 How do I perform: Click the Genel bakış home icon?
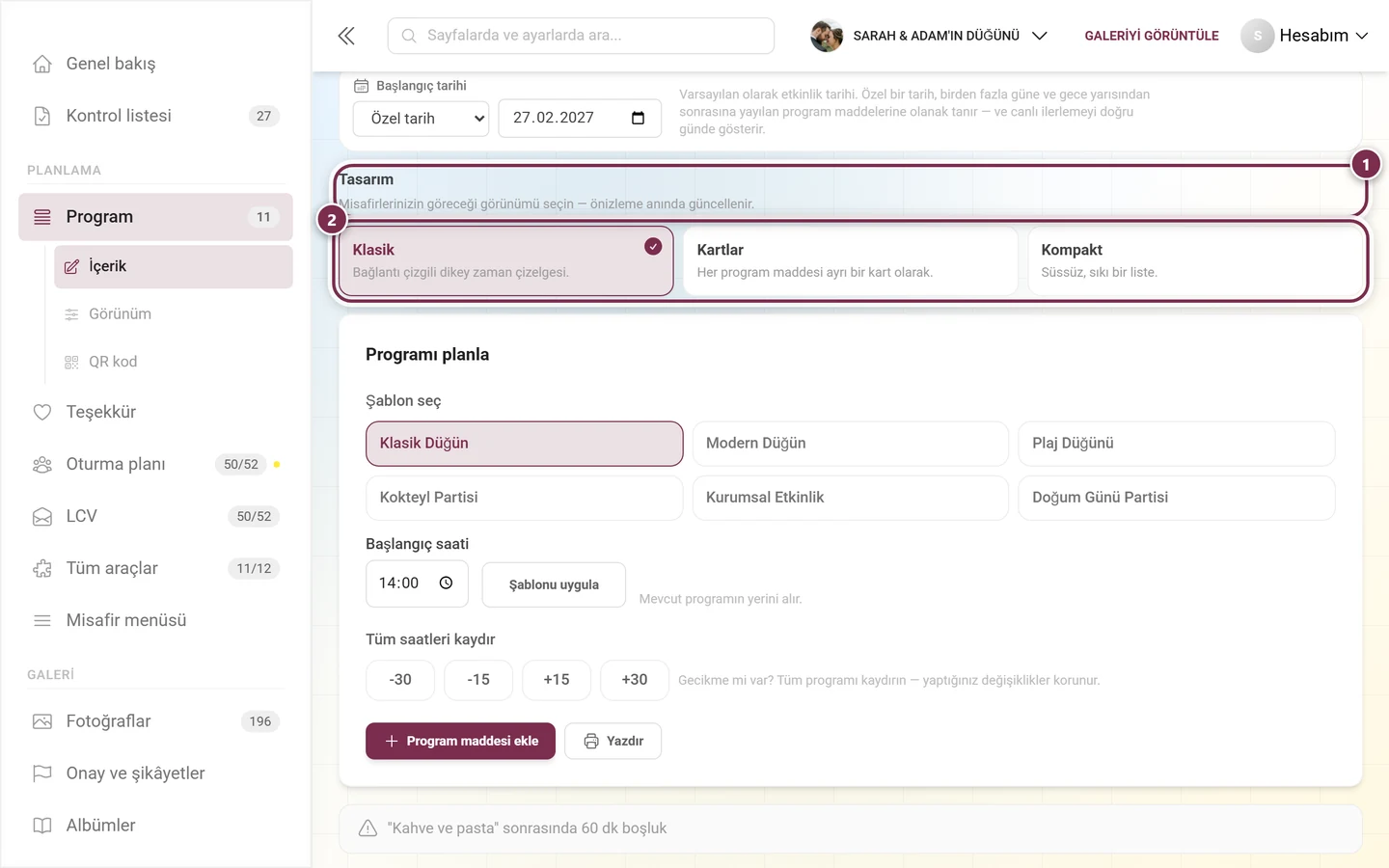[x=42, y=64]
